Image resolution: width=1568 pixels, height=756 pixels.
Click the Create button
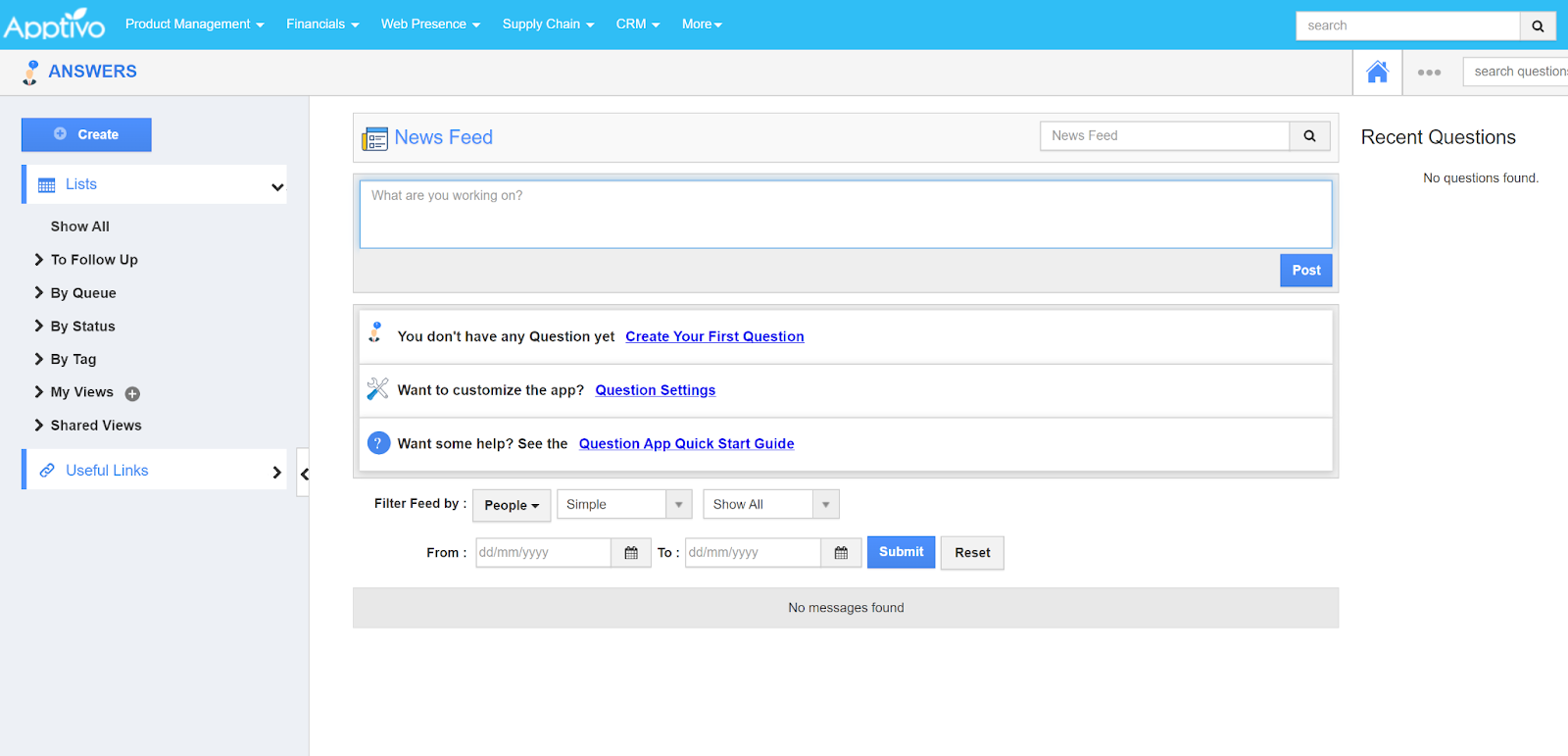(86, 134)
